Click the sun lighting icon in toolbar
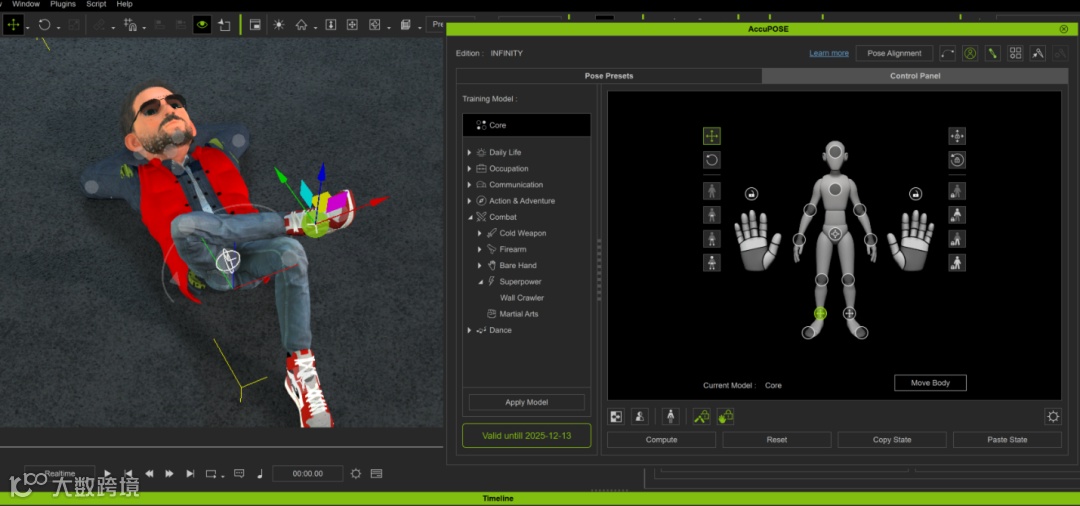 pyautogui.click(x=278, y=25)
